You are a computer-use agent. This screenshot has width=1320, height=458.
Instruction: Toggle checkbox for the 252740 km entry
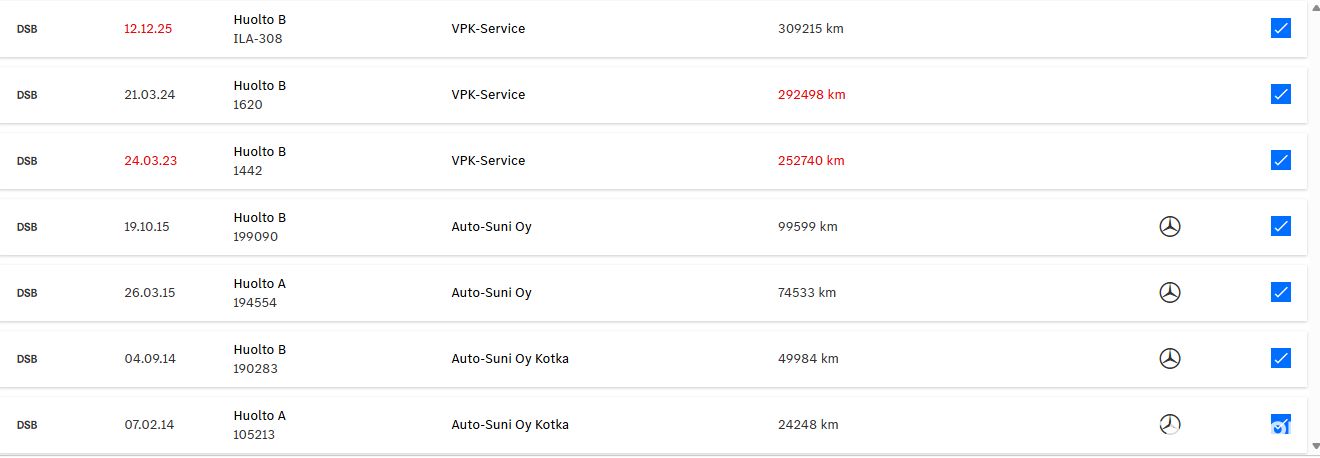pyautogui.click(x=1281, y=160)
